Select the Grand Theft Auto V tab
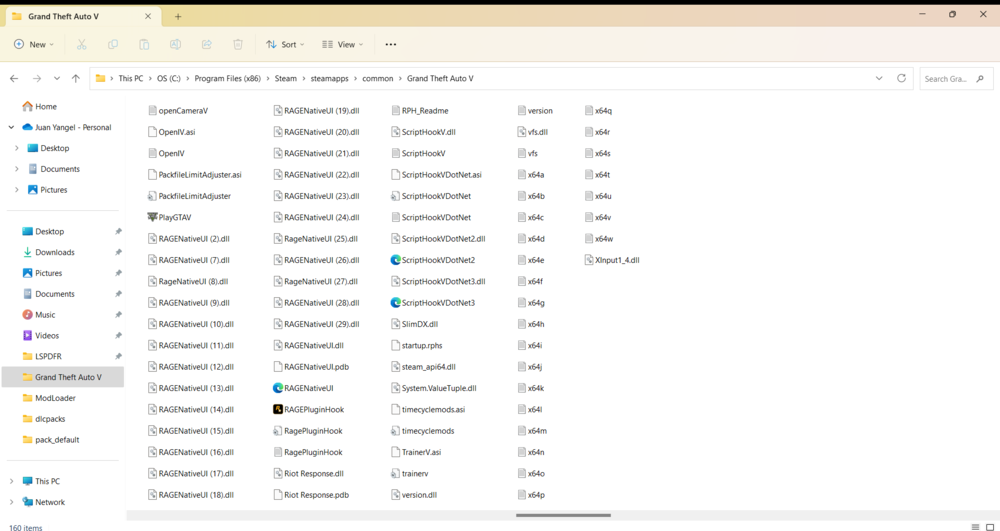The height and width of the screenshot is (531, 1000). pyautogui.click(x=82, y=17)
